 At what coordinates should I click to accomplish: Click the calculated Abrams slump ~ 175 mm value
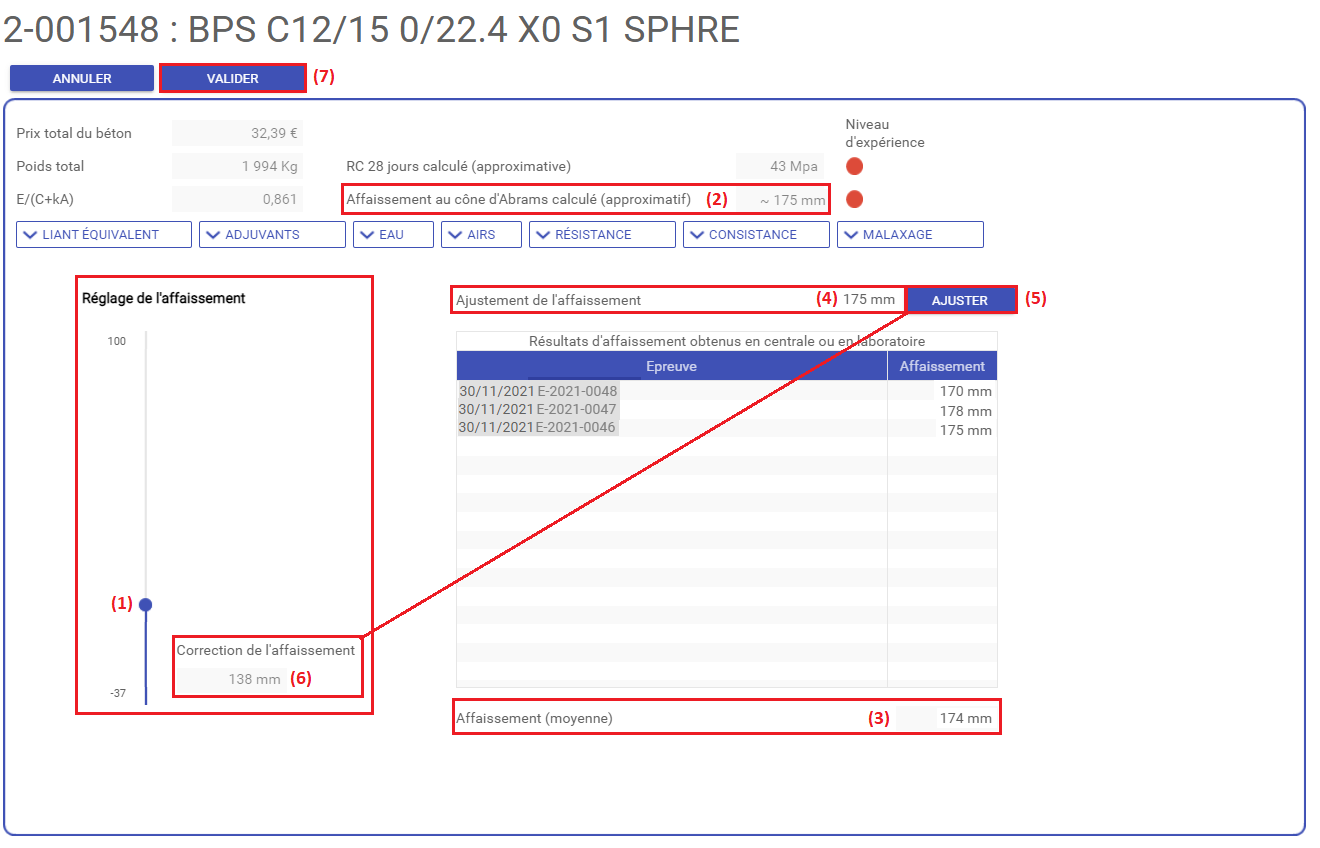[x=781, y=200]
